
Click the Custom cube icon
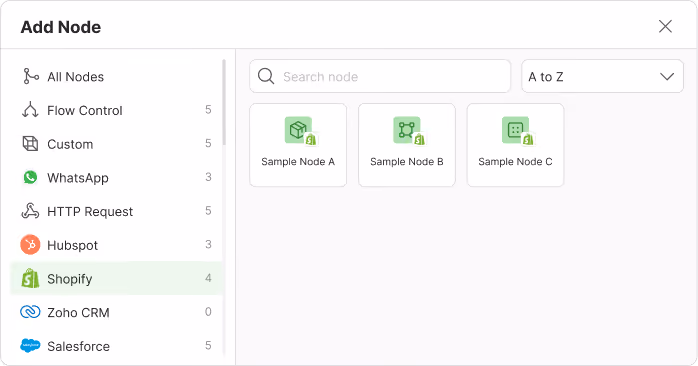click(x=30, y=144)
